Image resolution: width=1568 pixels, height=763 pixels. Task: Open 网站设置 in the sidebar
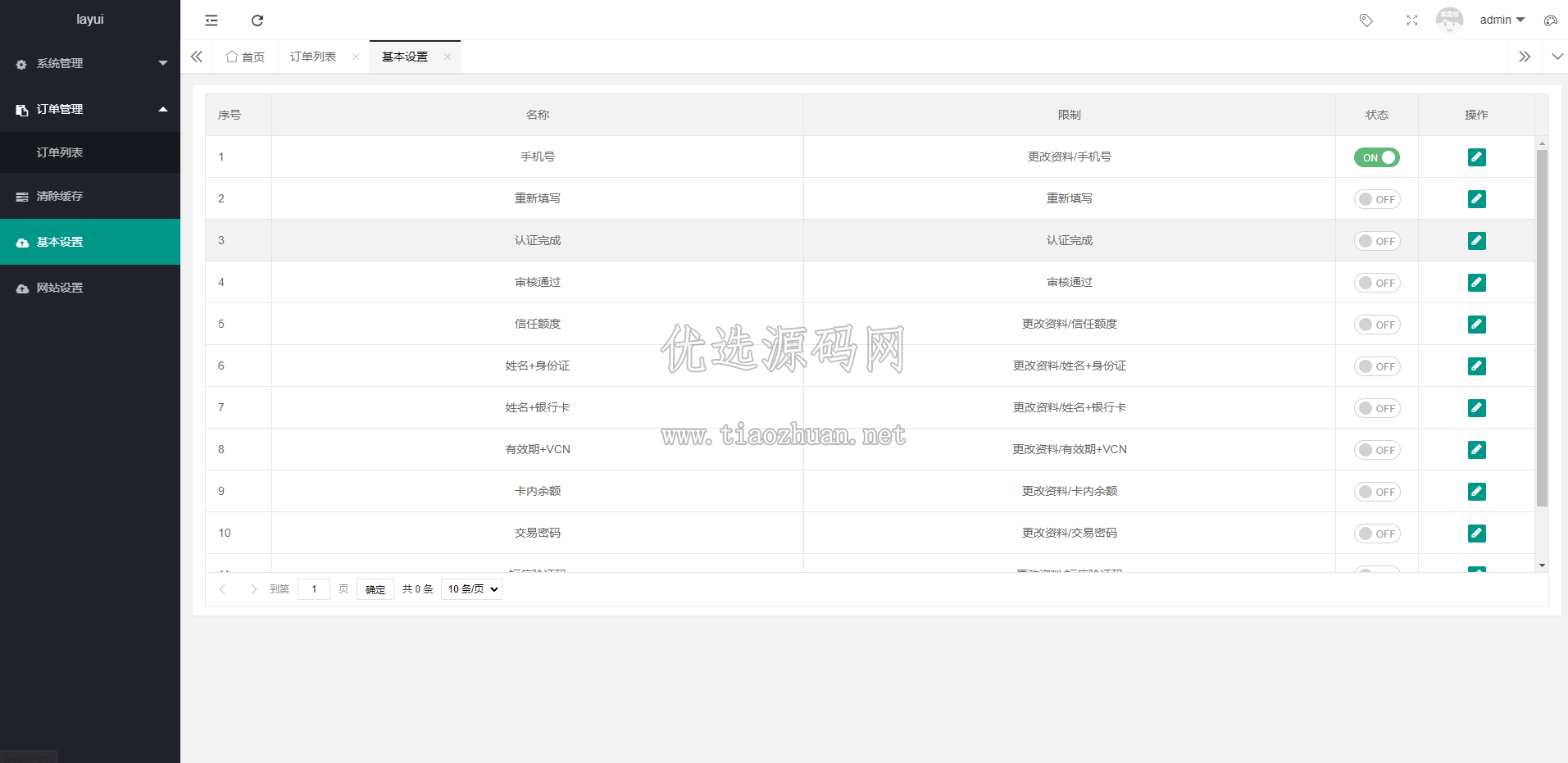coord(90,288)
